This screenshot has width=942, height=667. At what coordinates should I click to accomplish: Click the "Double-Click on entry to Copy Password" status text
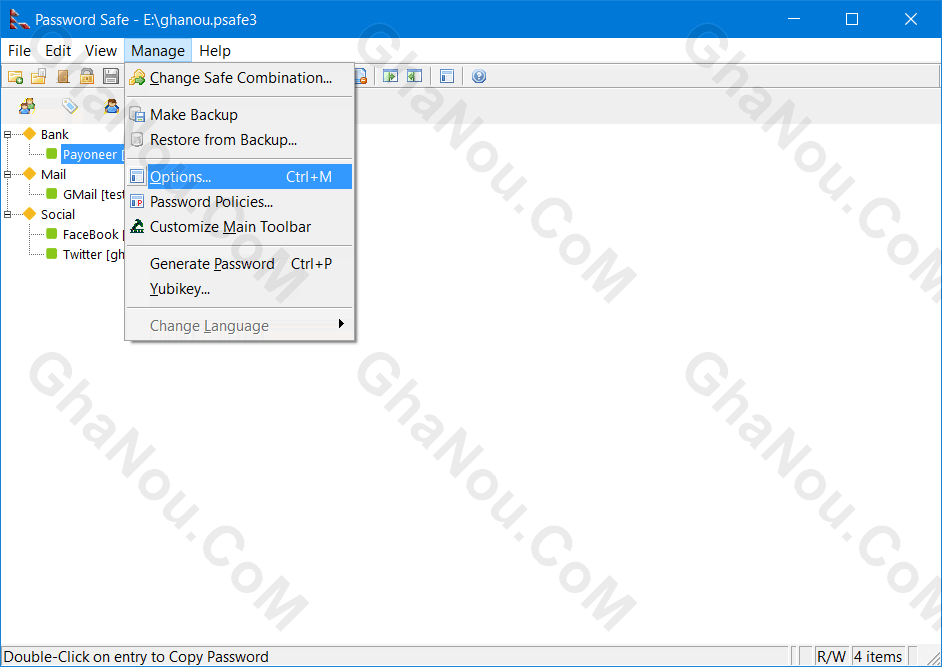pos(136,657)
